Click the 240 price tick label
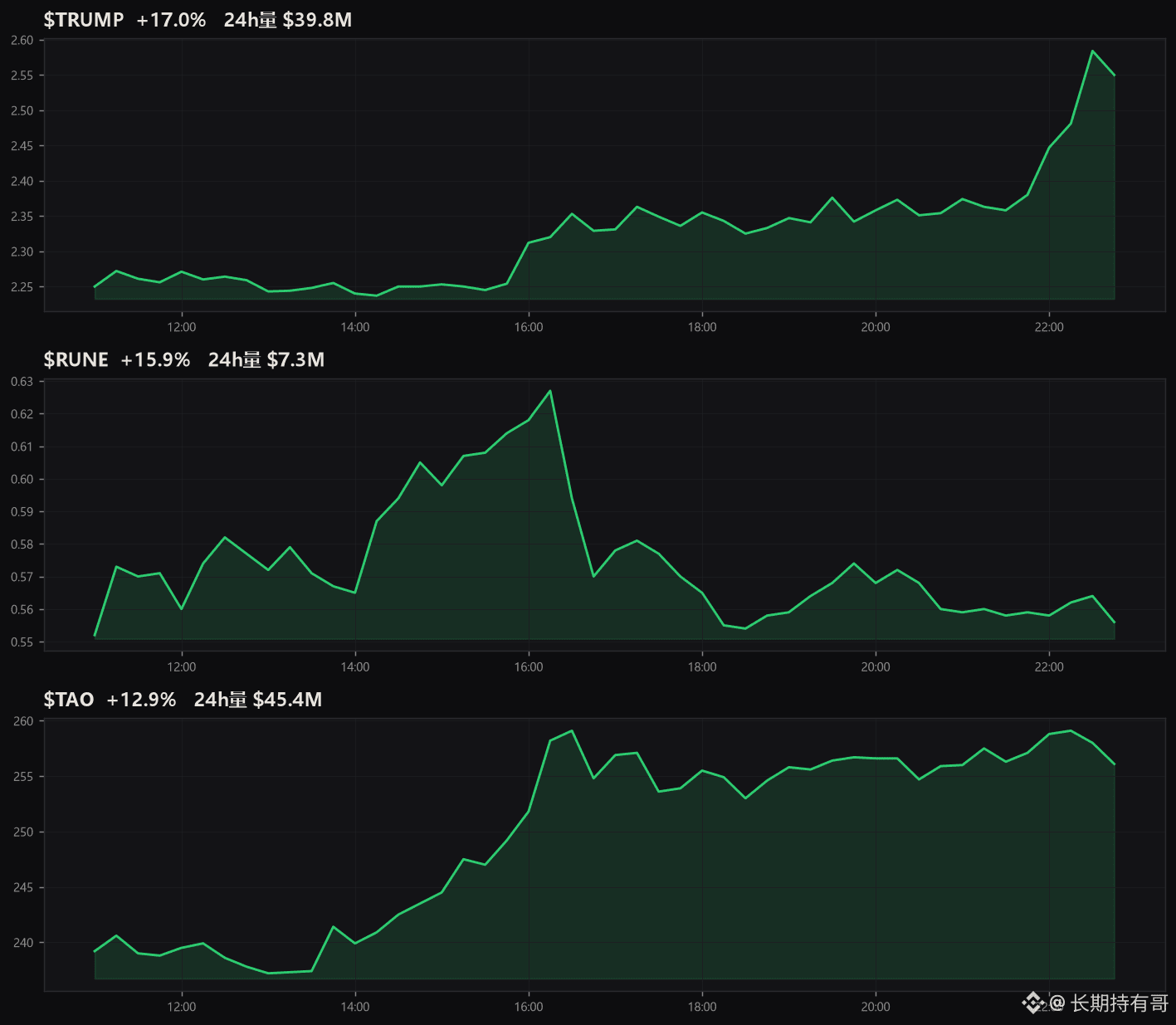Screen dimensions: 1176x1025 [x=23, y=943]
